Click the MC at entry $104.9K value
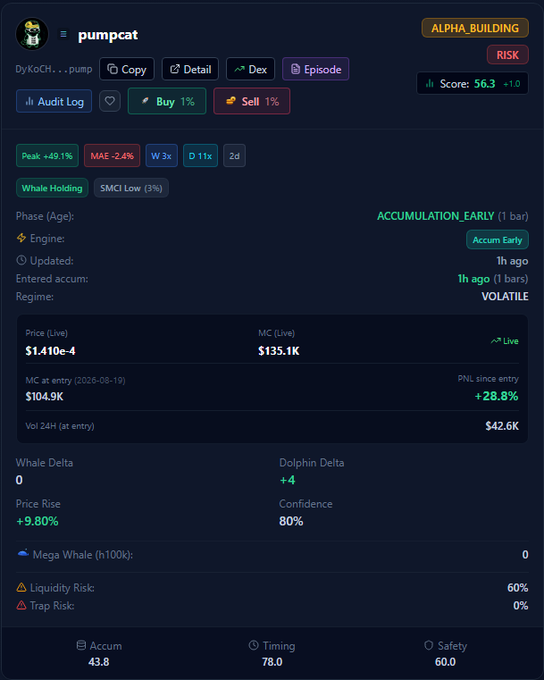 pyautogui.click(x=44, y=396)
